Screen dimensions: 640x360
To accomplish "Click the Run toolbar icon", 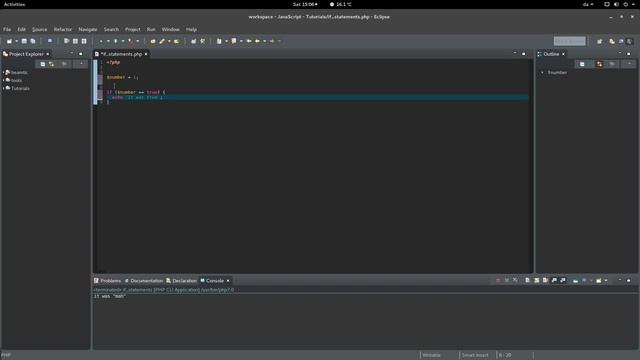I will (116, 41).
